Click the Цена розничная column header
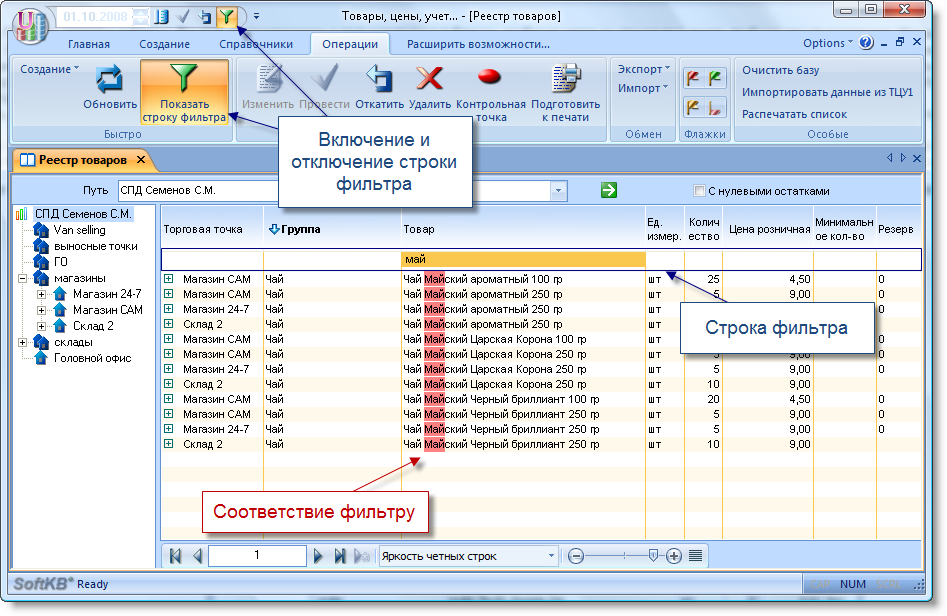The width and height of the screenshot is (947, 616). click(768, 229)
